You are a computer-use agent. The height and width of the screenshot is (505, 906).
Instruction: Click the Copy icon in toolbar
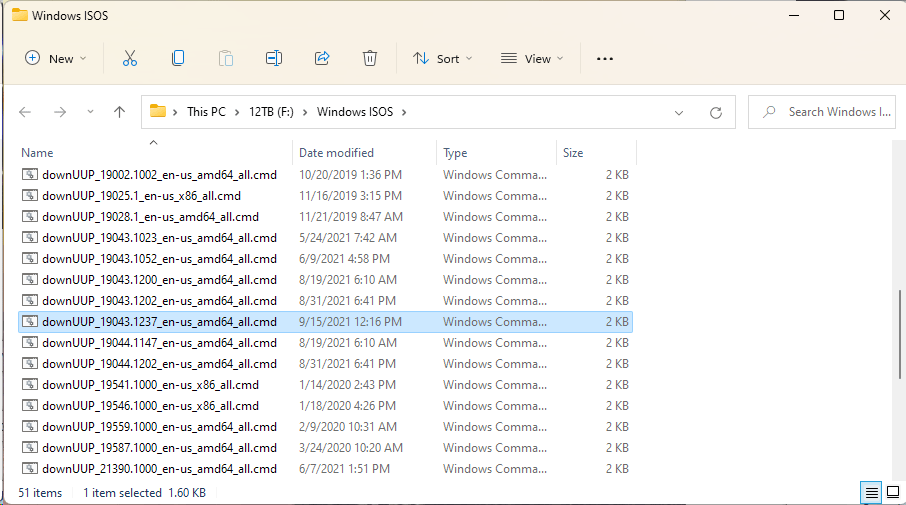[x=178, y=59]
